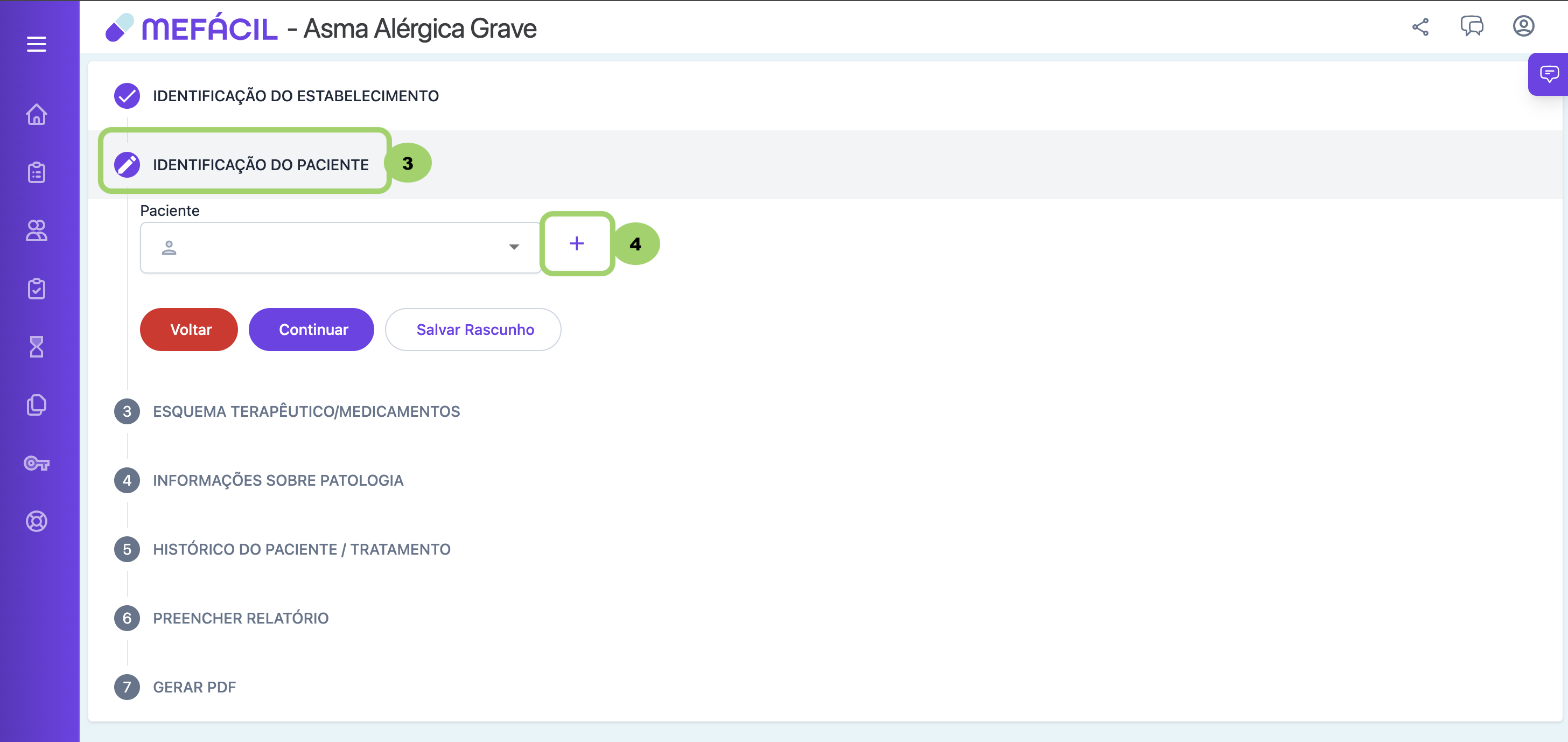Open the user account profile icon
1568x742 pixels.
click(x=1523, y=26)
